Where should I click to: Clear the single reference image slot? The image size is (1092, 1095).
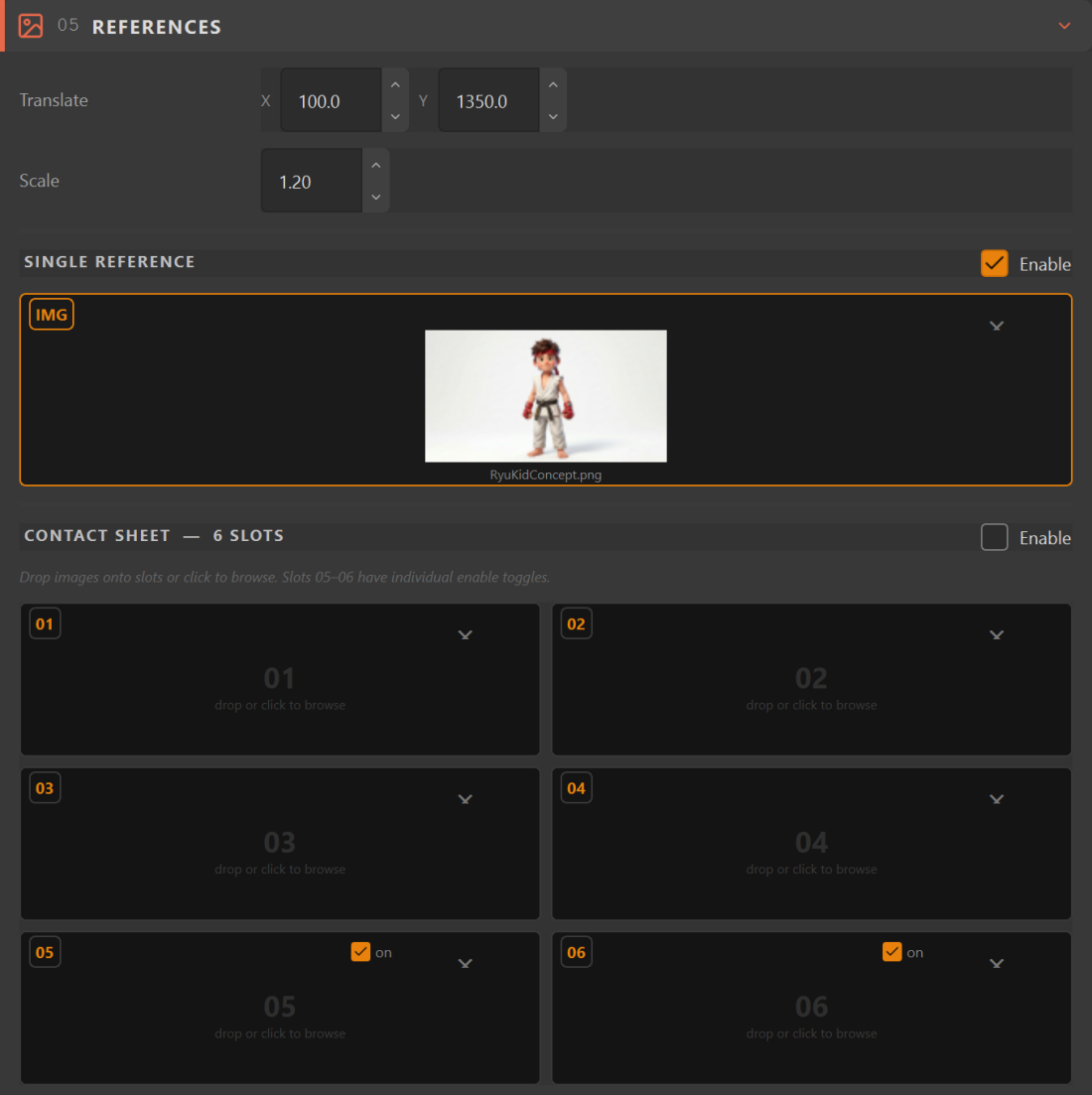pyautogui.click(x=997, y=326)
